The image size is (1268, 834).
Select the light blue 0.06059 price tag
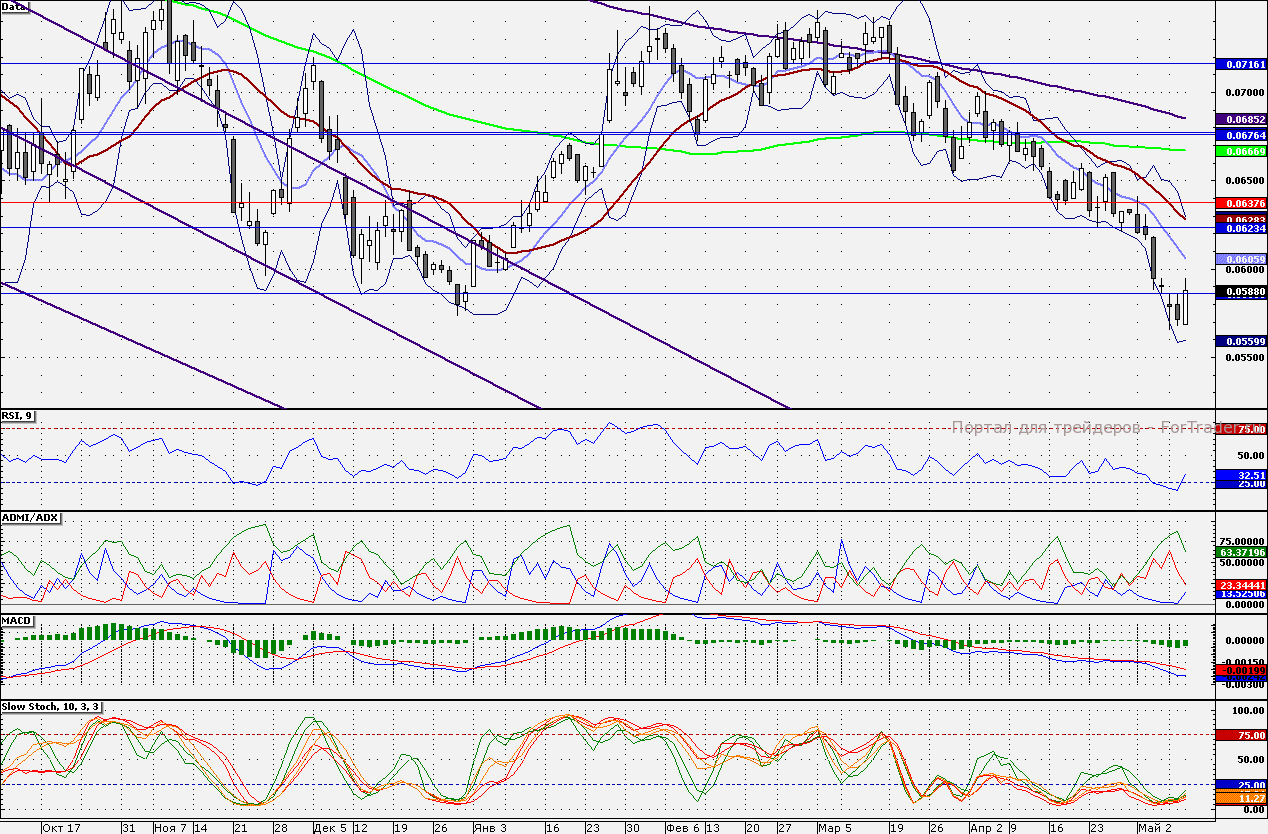point(1241,259)
